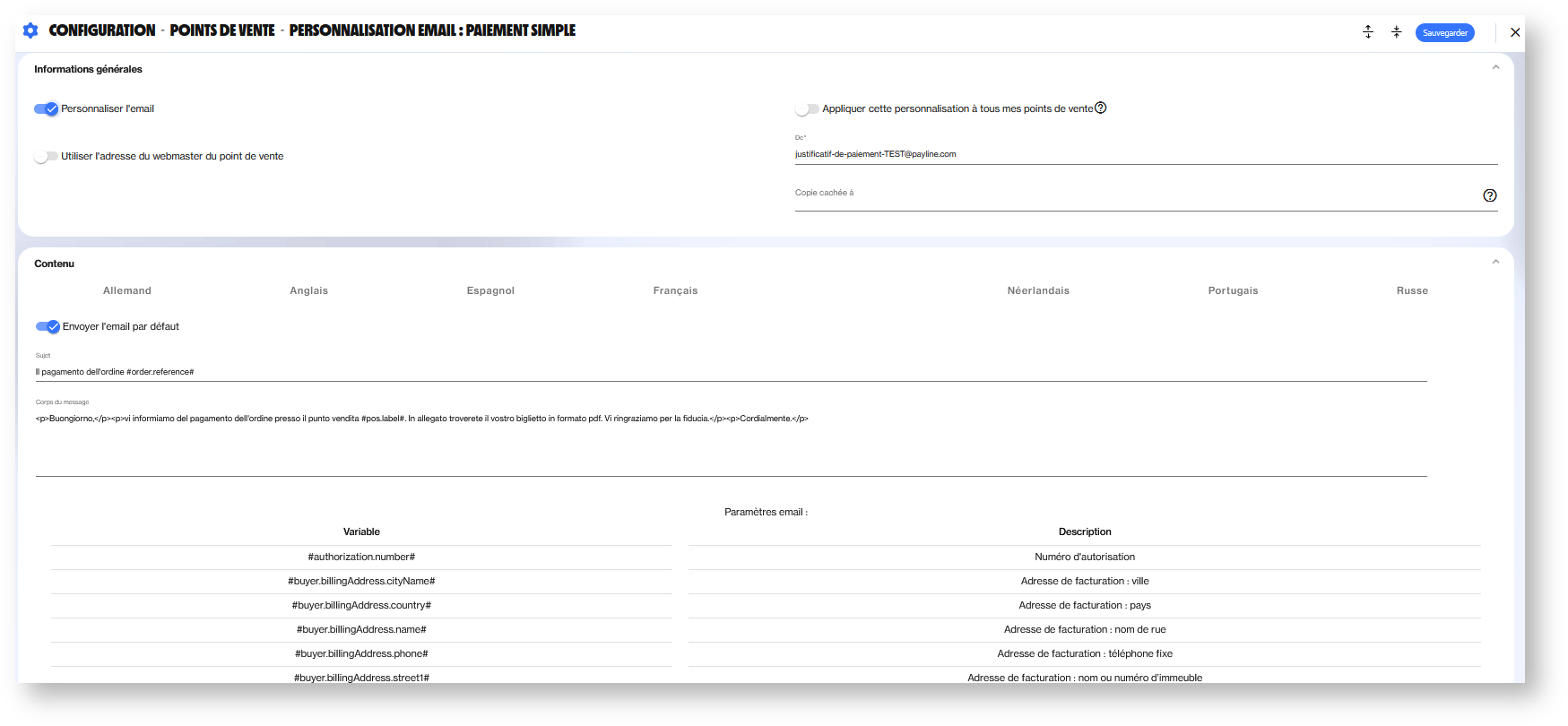Switch to the Néerlandais tab
Screen dimensions: 1568x726
tap(1038, 290)
